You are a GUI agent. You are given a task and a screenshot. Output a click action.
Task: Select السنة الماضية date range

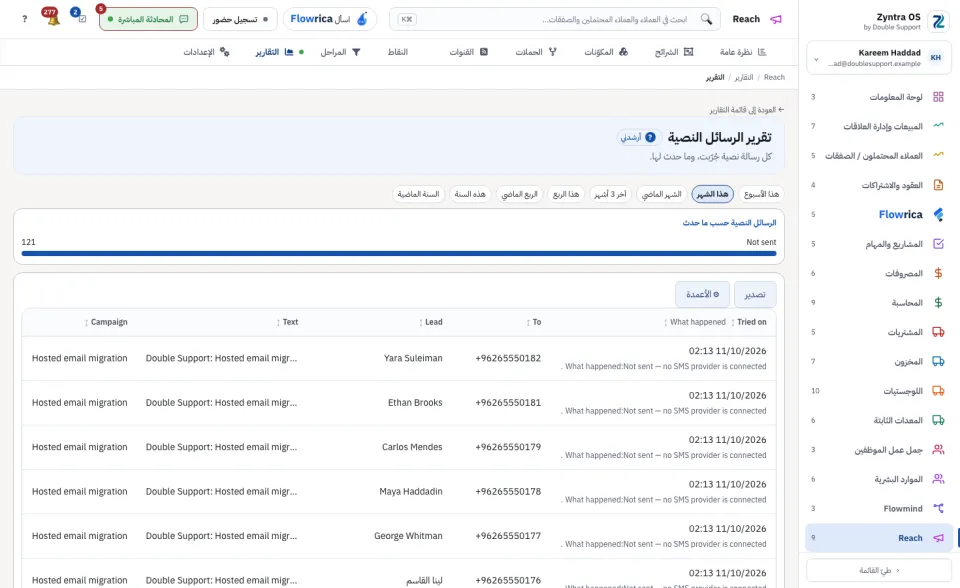coord(418,194)
